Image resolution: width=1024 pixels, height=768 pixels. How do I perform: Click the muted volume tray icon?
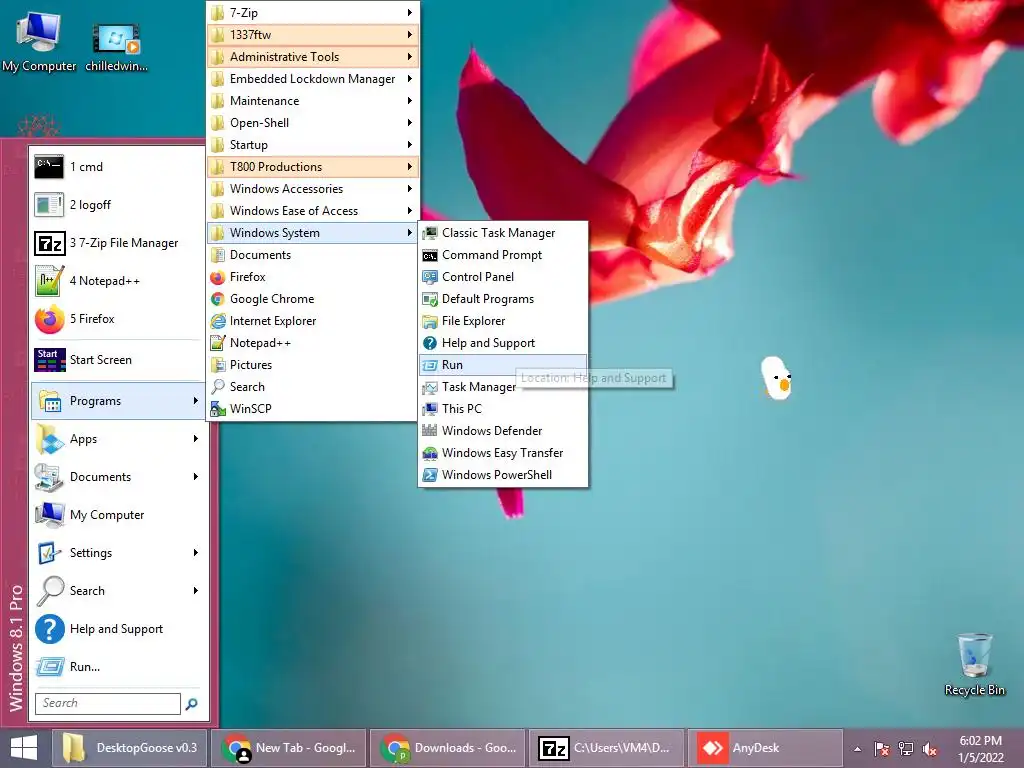(930, 749)
